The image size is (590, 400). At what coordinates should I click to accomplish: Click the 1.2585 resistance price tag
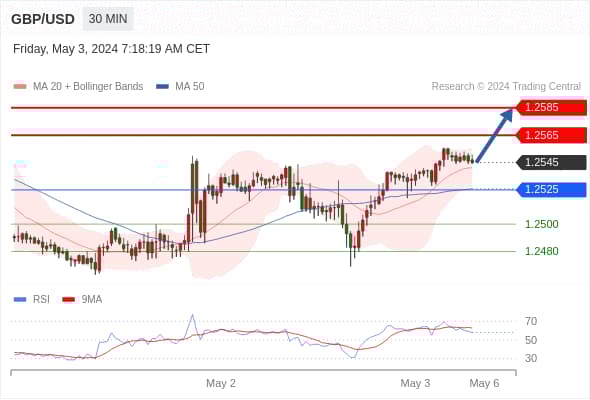[551, 108]
